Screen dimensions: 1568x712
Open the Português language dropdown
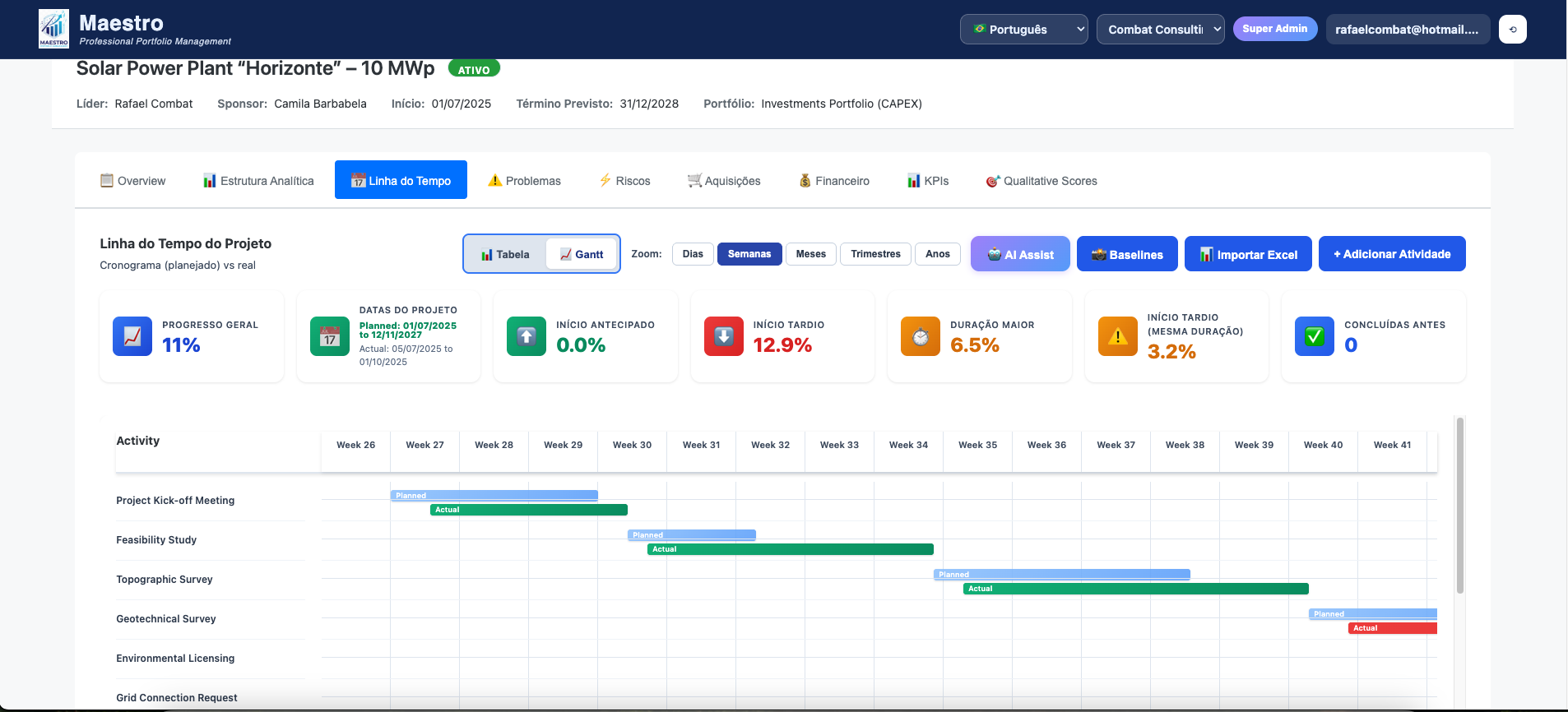[x=1023, y=30]
